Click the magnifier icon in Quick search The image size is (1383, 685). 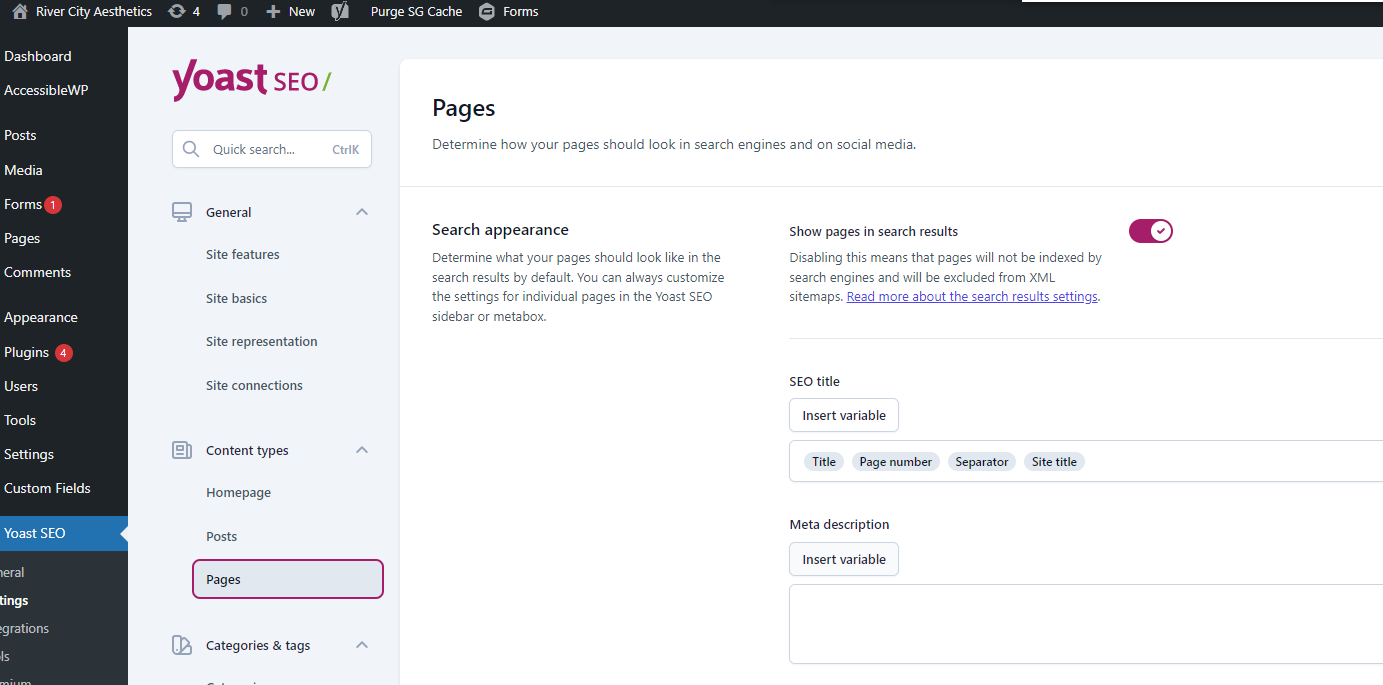click(191, 149)
